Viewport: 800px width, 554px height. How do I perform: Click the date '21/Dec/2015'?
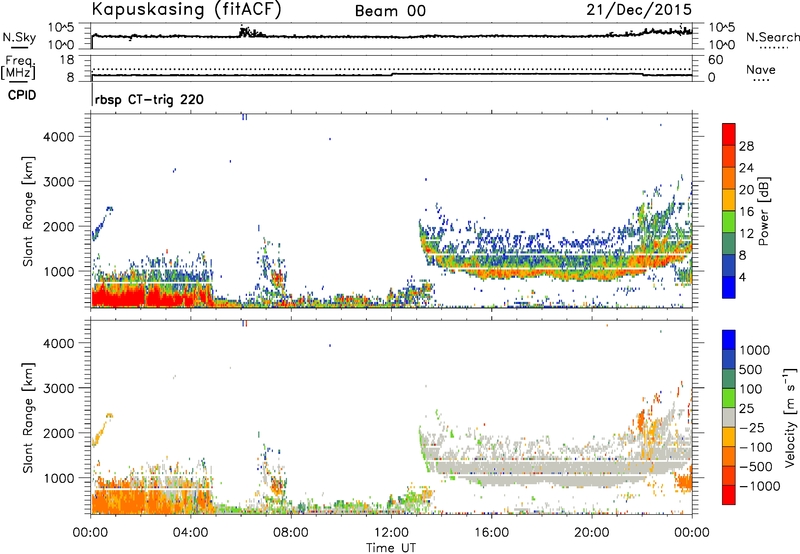coord(639,9)
